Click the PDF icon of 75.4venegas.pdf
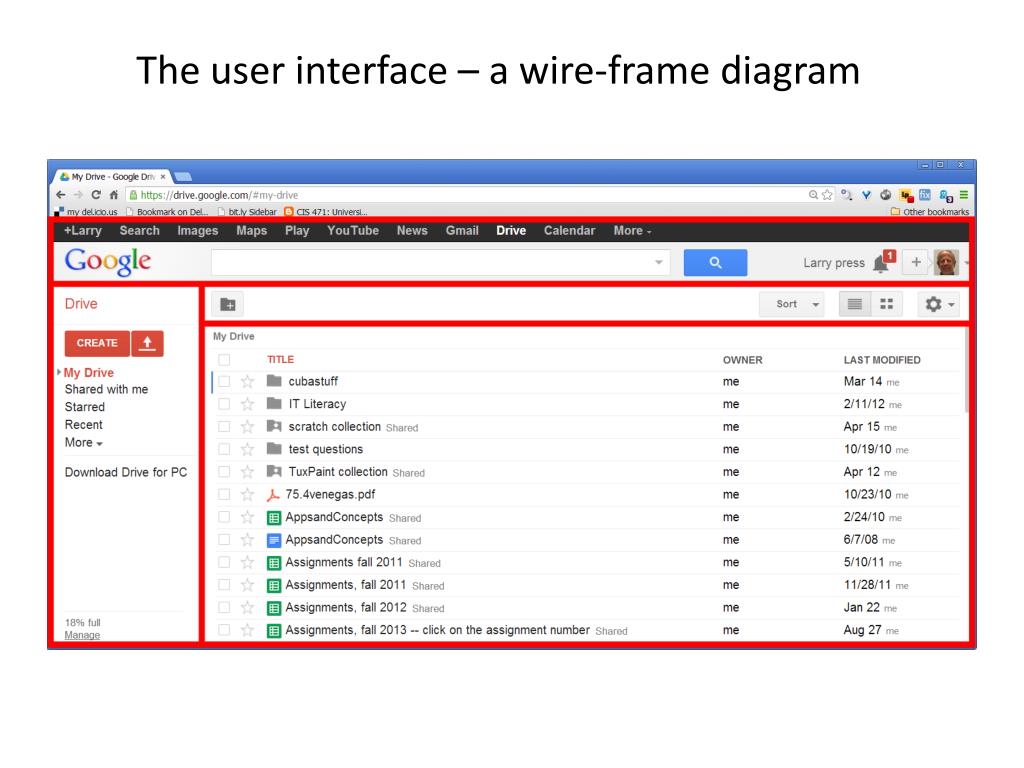The width and height of the screenshot is (1024, 768). [x=274, y=495]
